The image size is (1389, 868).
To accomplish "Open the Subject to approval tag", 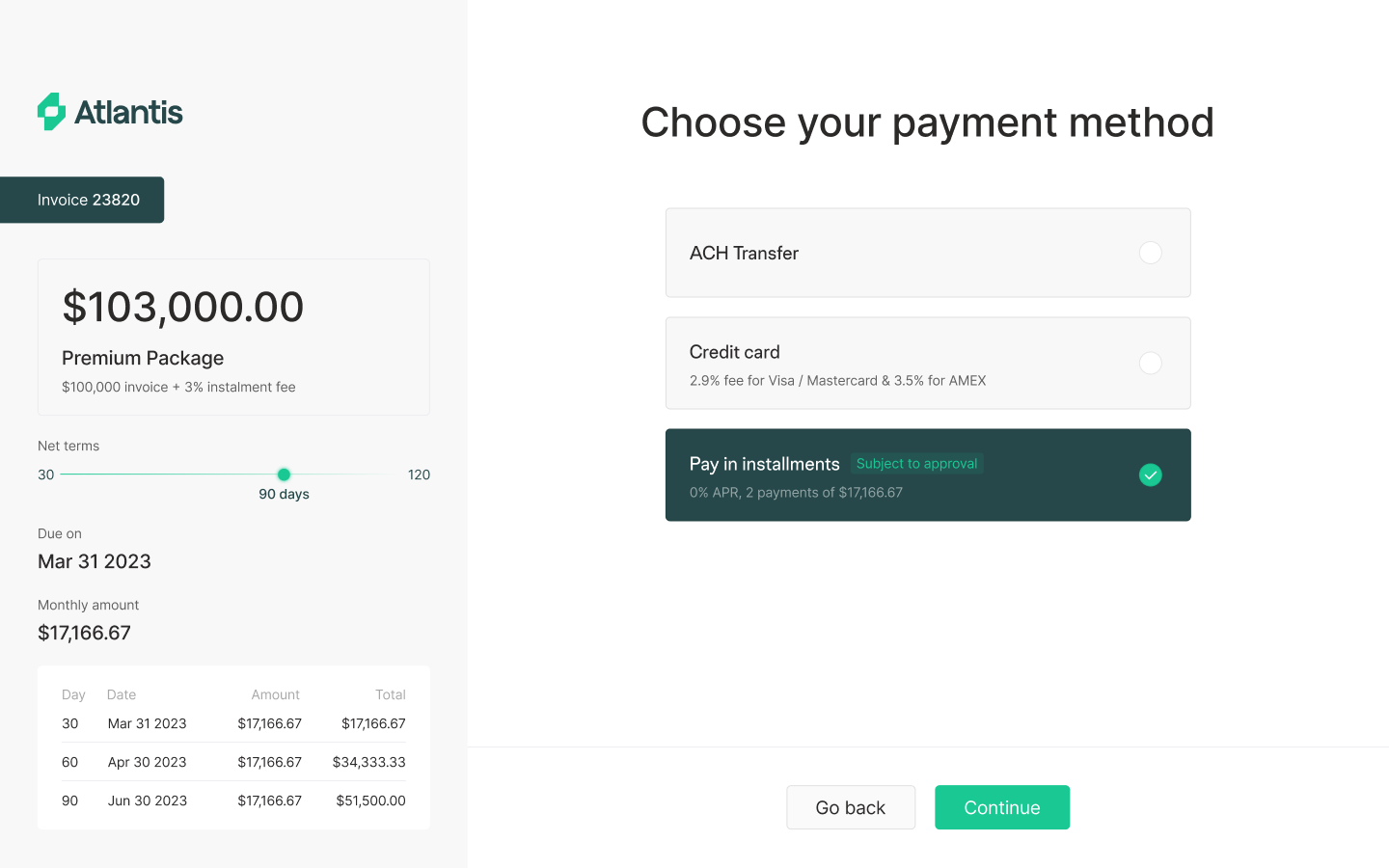I will [x=916, y=464].
